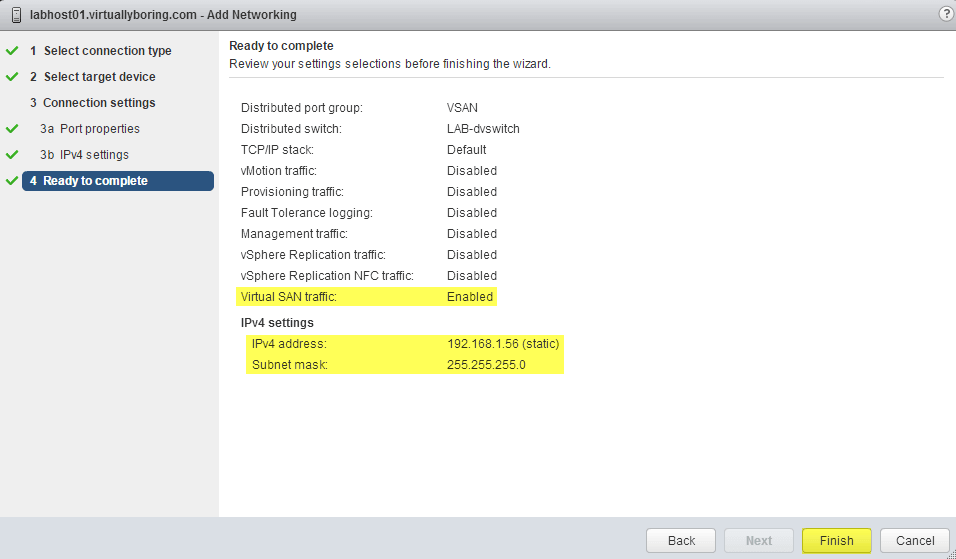Click the 'IPv4 settings' section heading
The width and height of the screenshot is (956, 559).
click(277, 323)
